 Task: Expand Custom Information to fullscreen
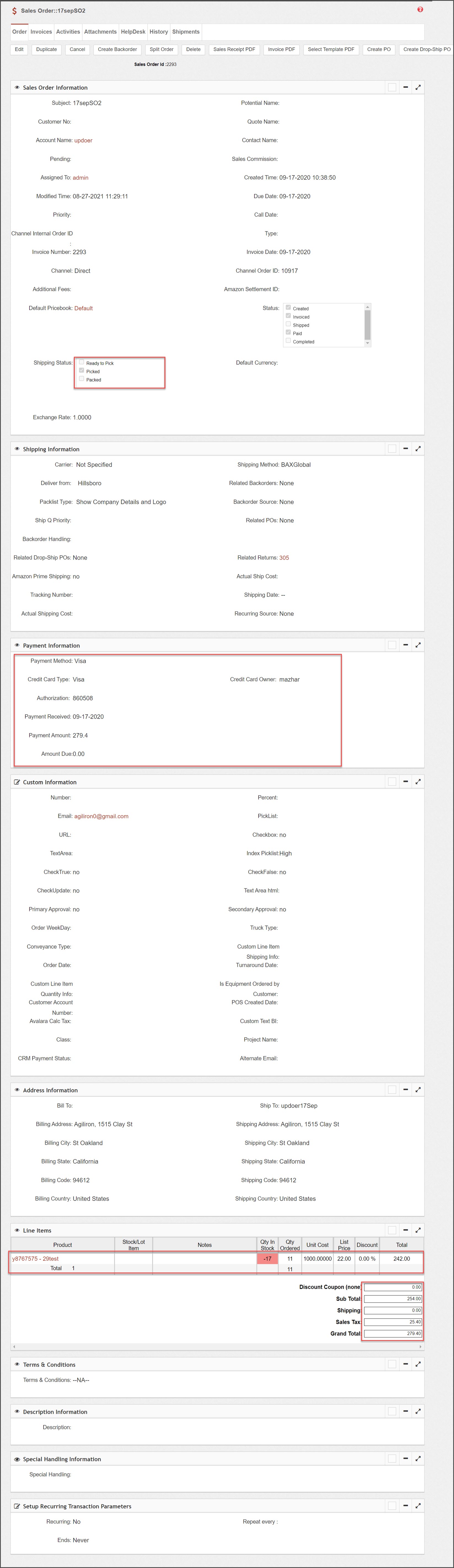(418, 782)
